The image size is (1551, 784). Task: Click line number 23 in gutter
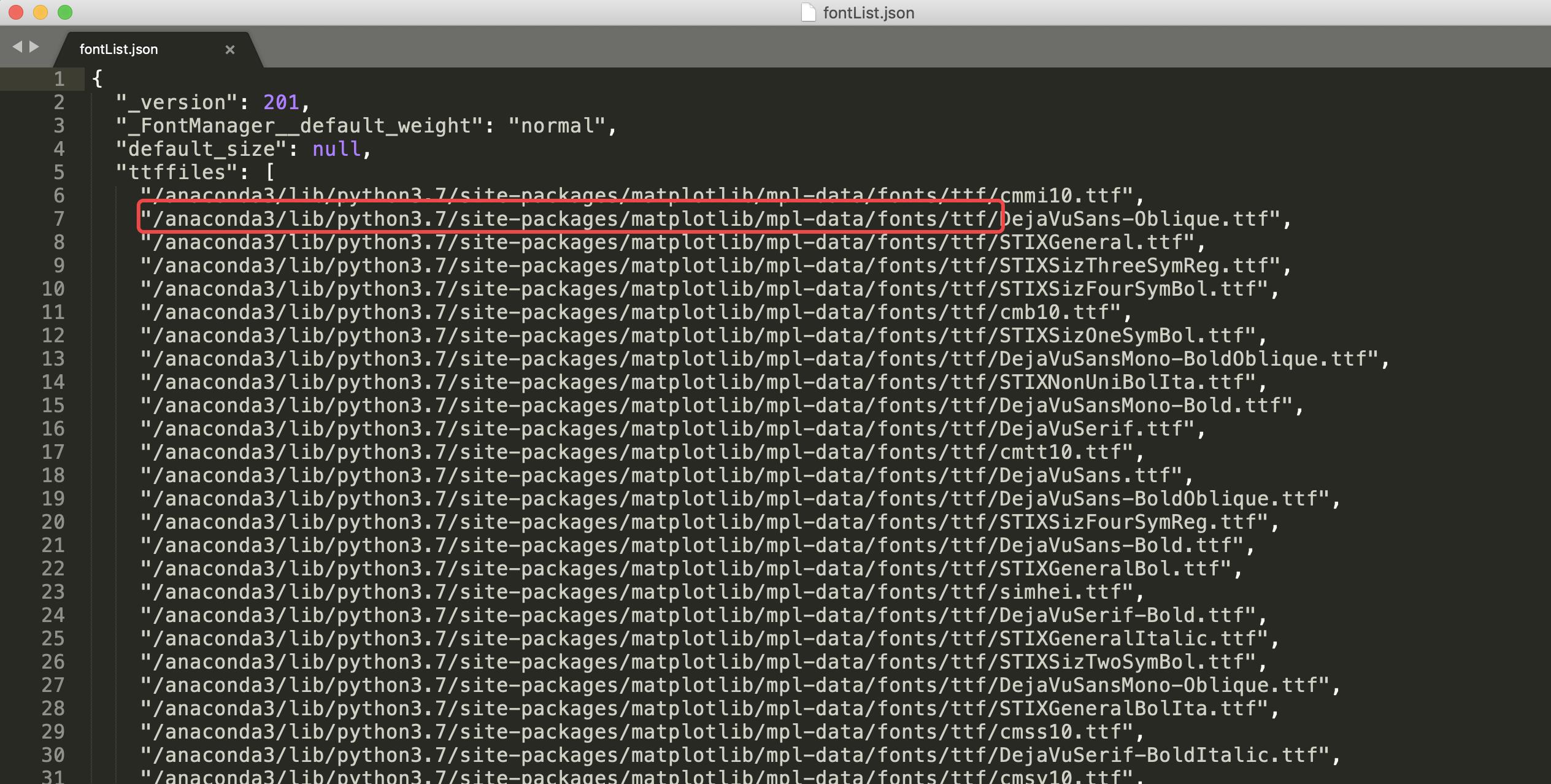click(53, 592)
